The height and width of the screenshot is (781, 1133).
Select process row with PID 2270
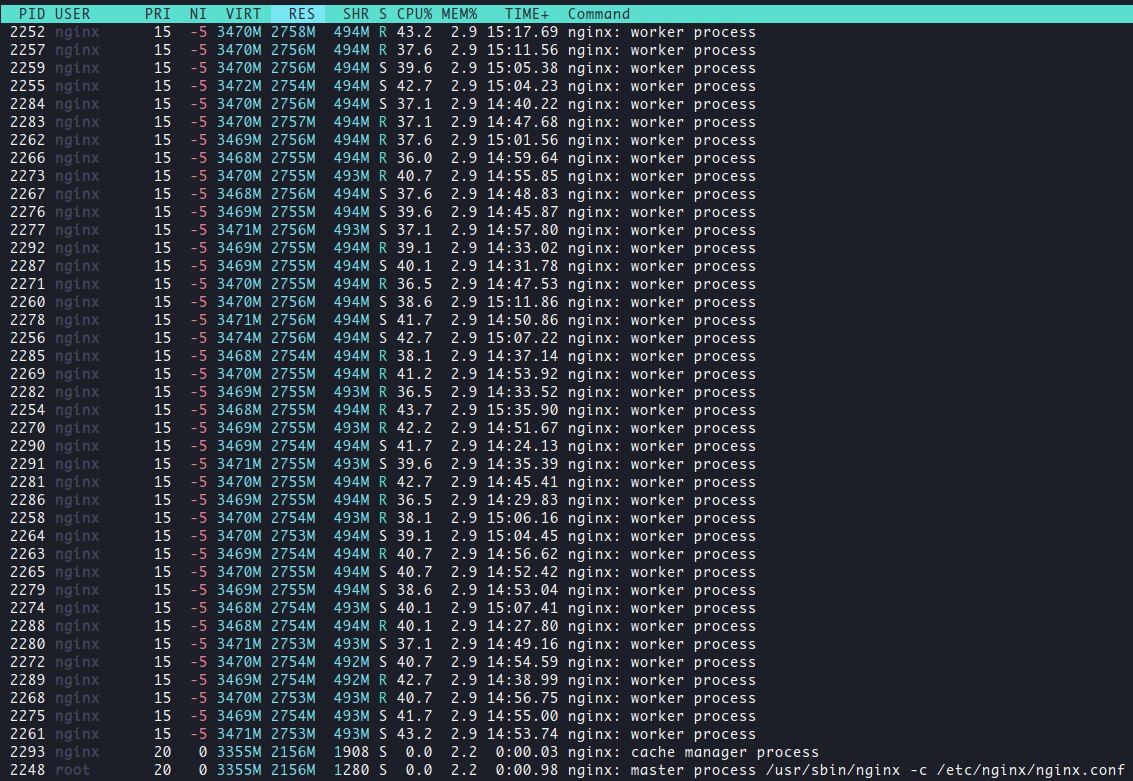566,428
